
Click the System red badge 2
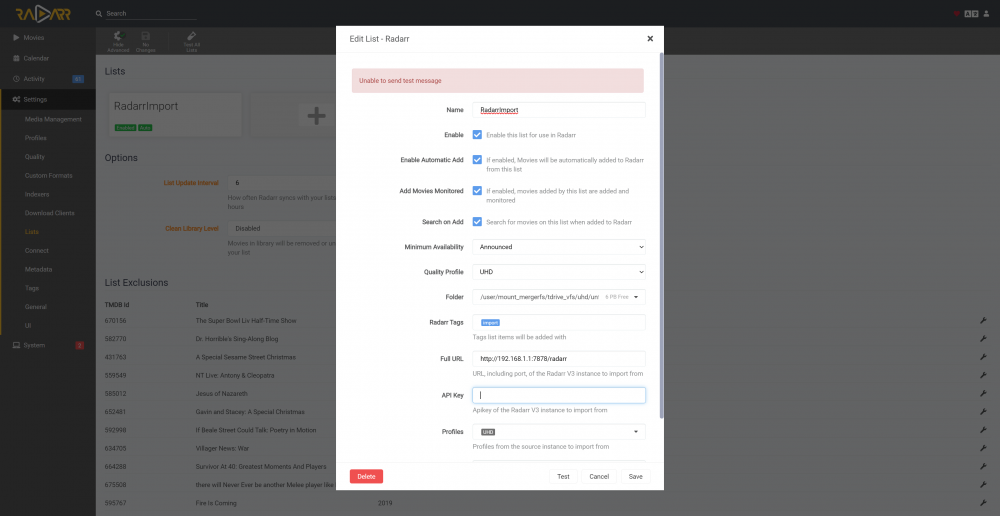(80, 346)
